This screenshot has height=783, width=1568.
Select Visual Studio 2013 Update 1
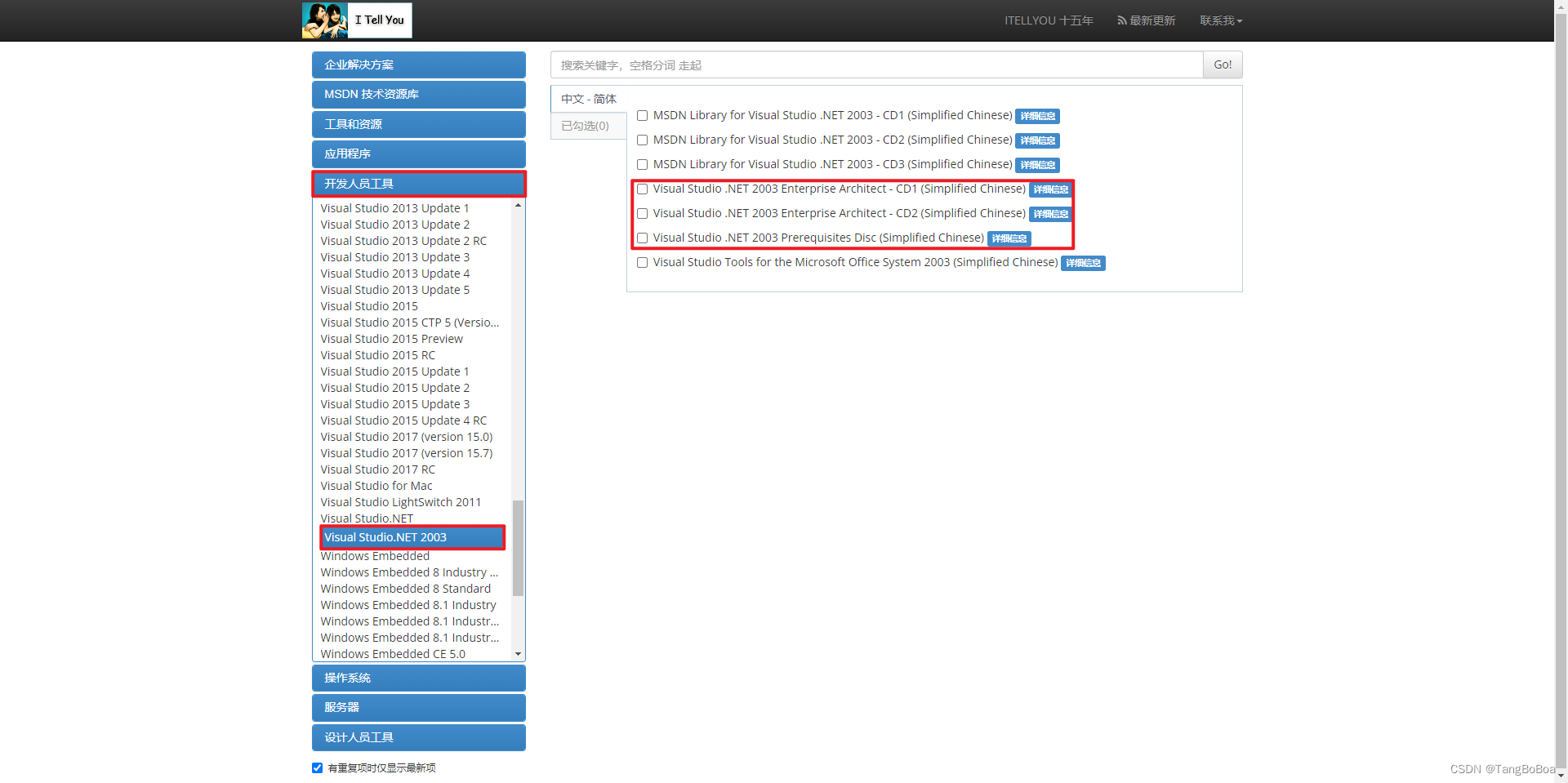click(x=395, y=208)
